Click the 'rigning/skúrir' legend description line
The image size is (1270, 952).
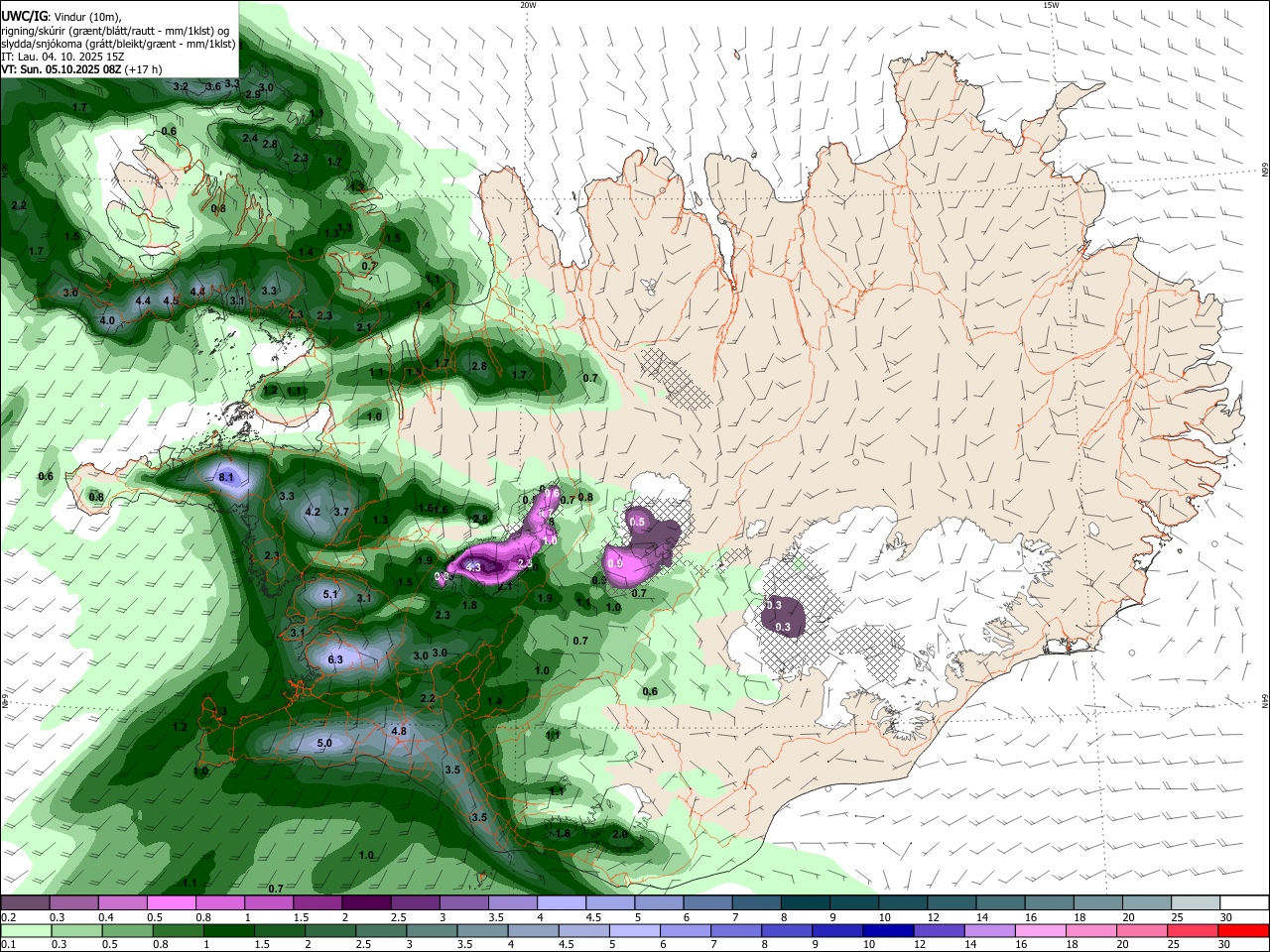click(x=115, y=30)
